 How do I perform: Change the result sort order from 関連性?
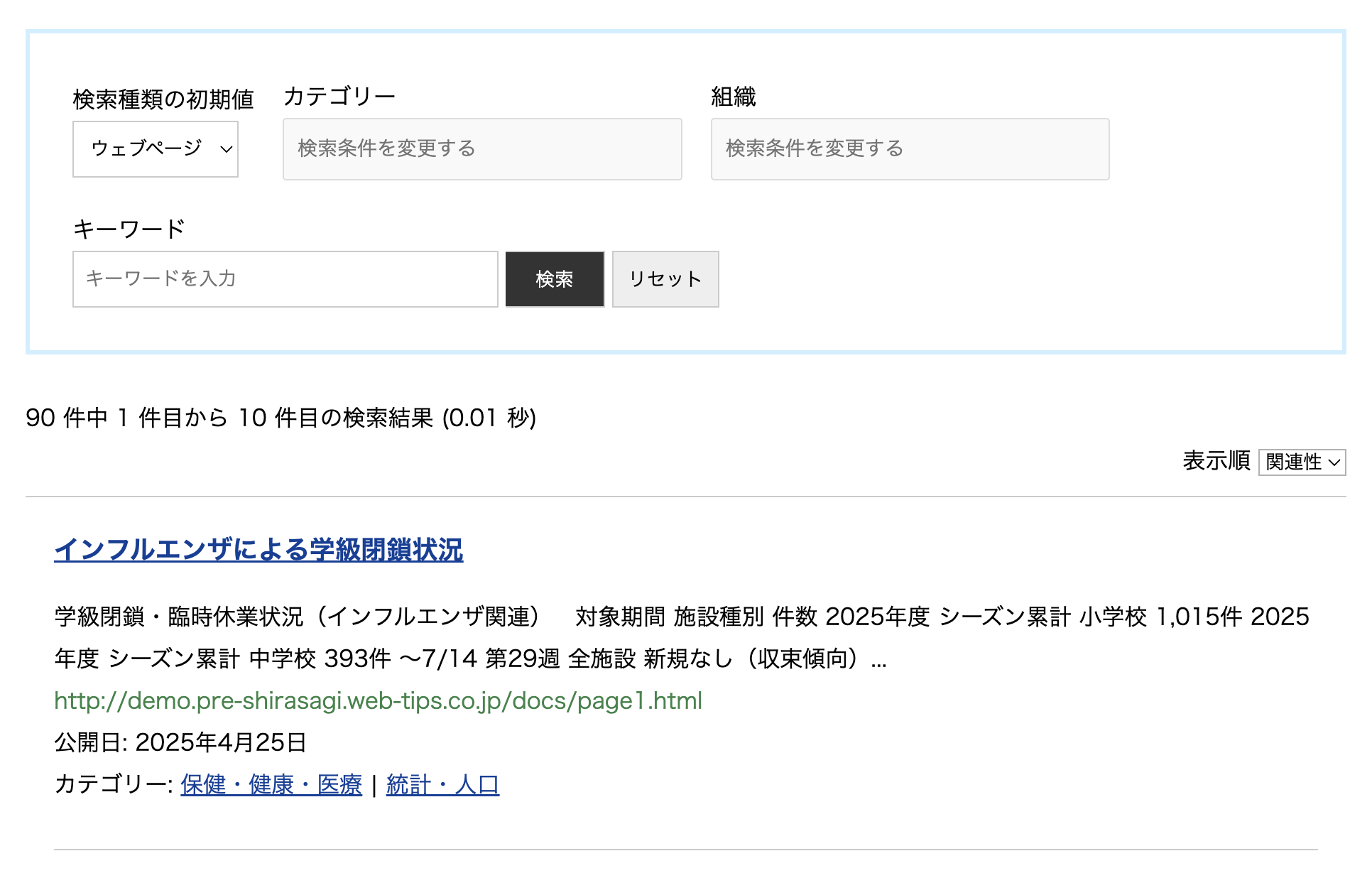pos(1302,462)
